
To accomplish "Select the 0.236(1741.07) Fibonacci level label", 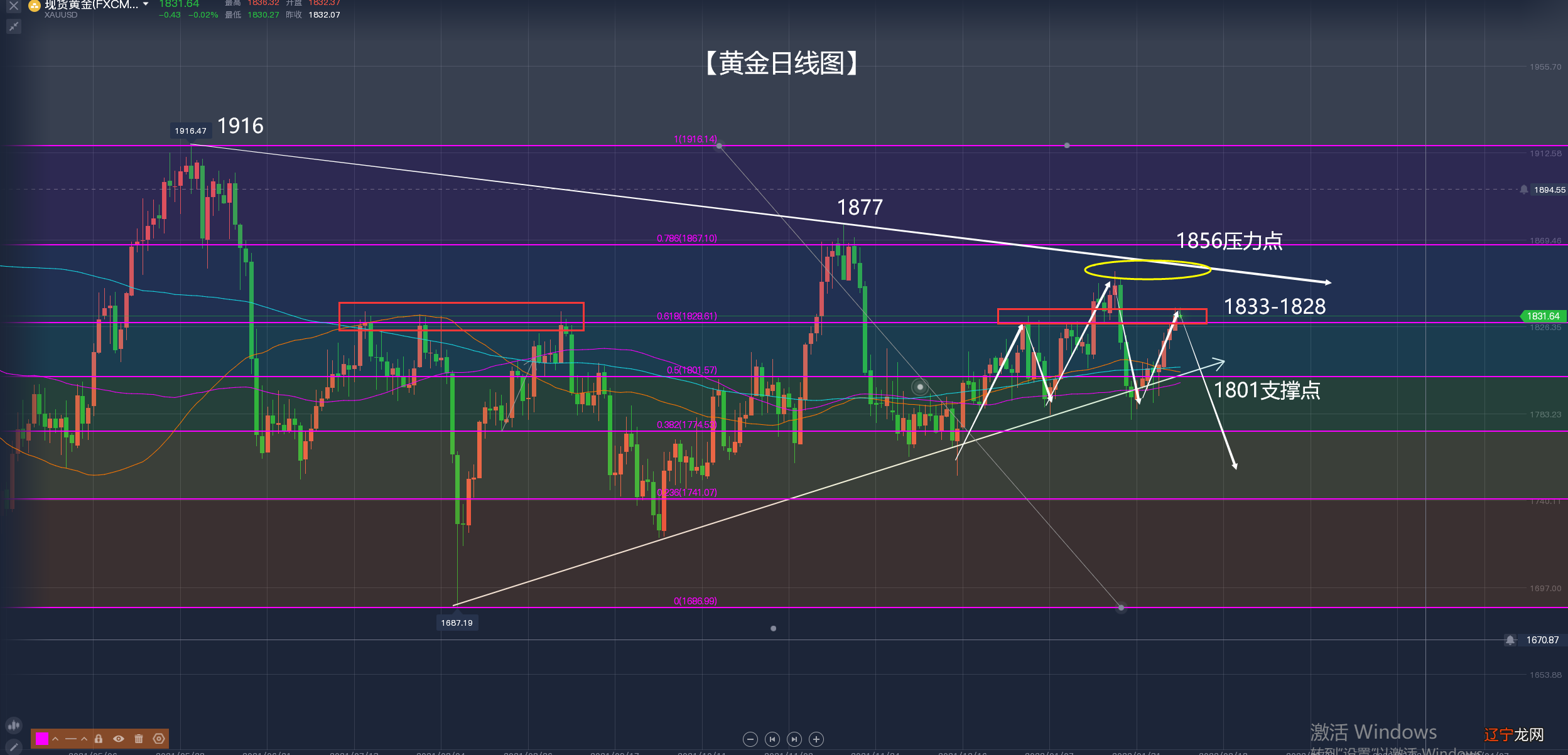I will click(x=687, y=493).
